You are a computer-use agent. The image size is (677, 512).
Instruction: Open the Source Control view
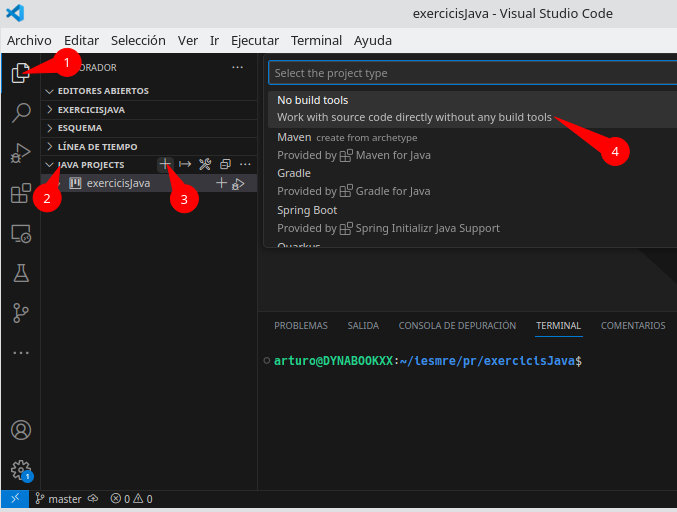(x=20, y=313)
